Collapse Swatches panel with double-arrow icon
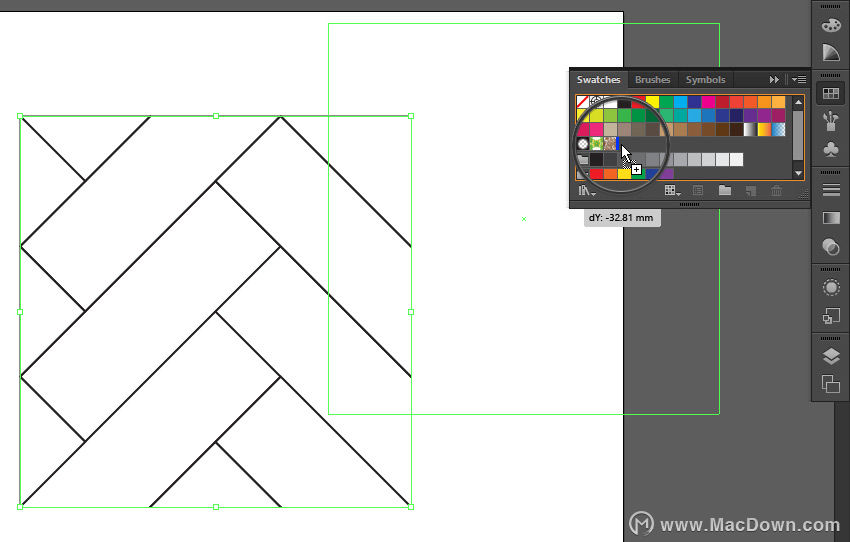 click(774, 80)
